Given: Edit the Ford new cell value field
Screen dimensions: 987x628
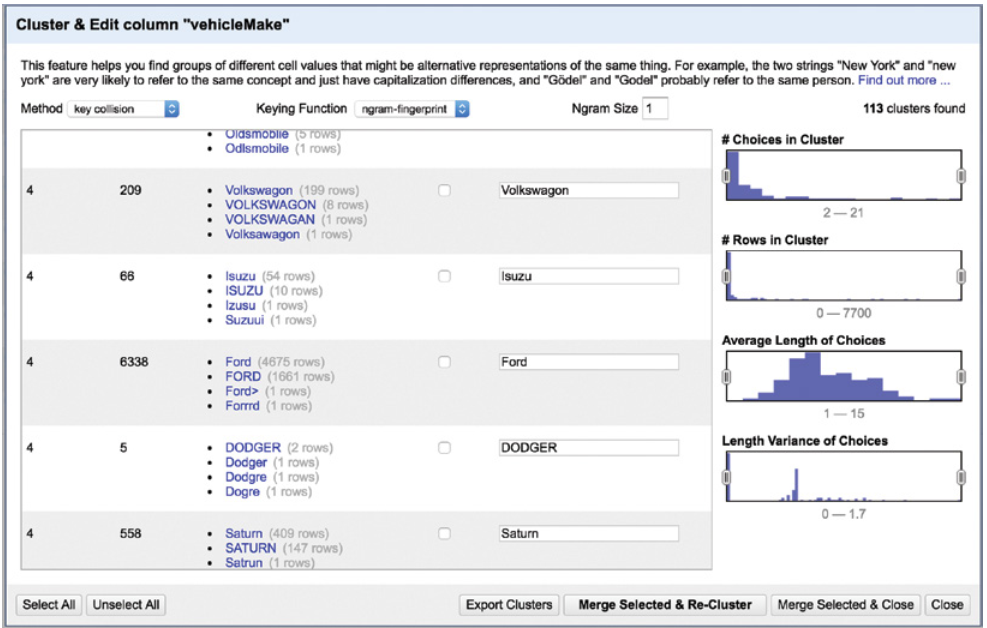Looking at the screenshot, I should pos(589,362).
